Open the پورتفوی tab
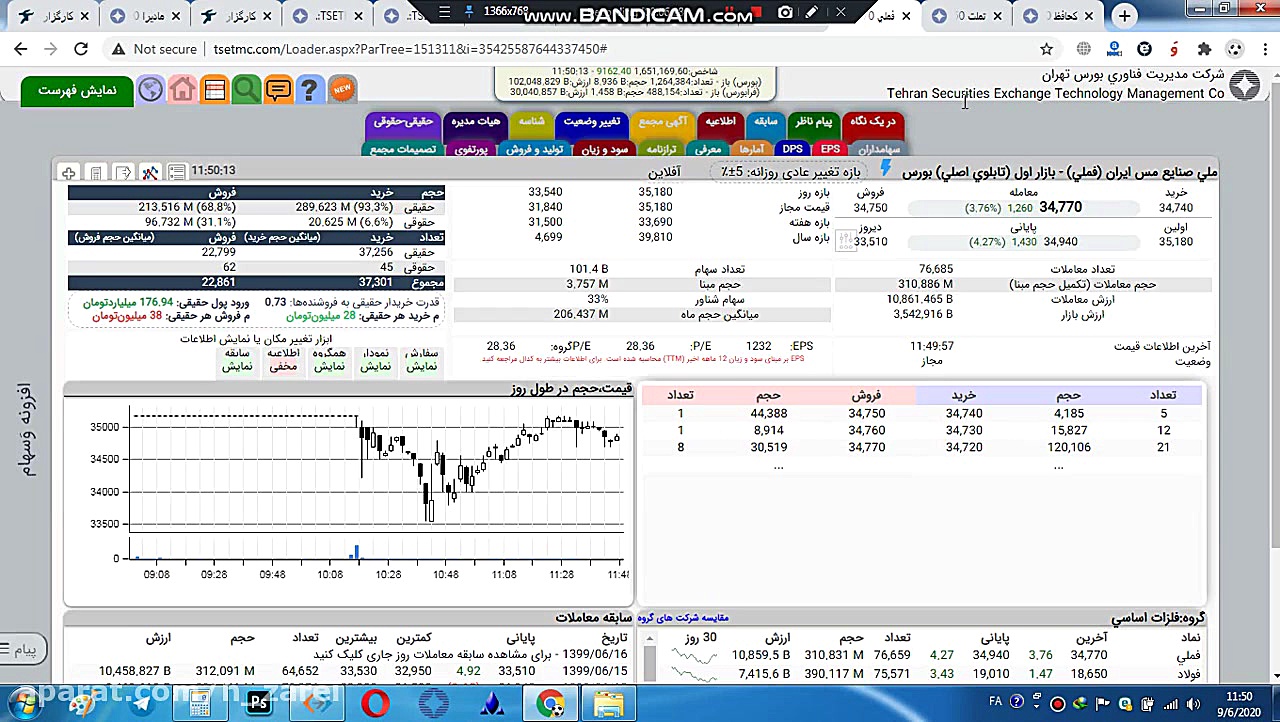The width and height of the screenshot is (1280, 722). 471,149
